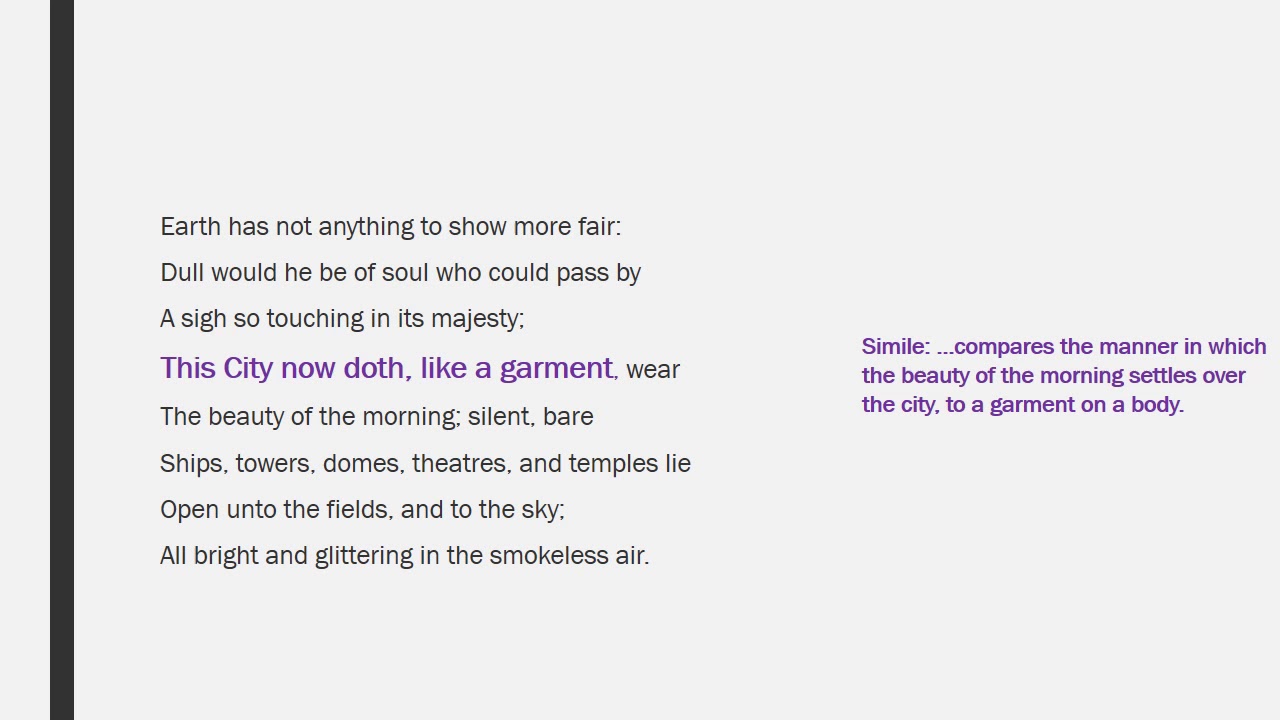Click the line starting "Ships, towers, domes"

[425, 464]
